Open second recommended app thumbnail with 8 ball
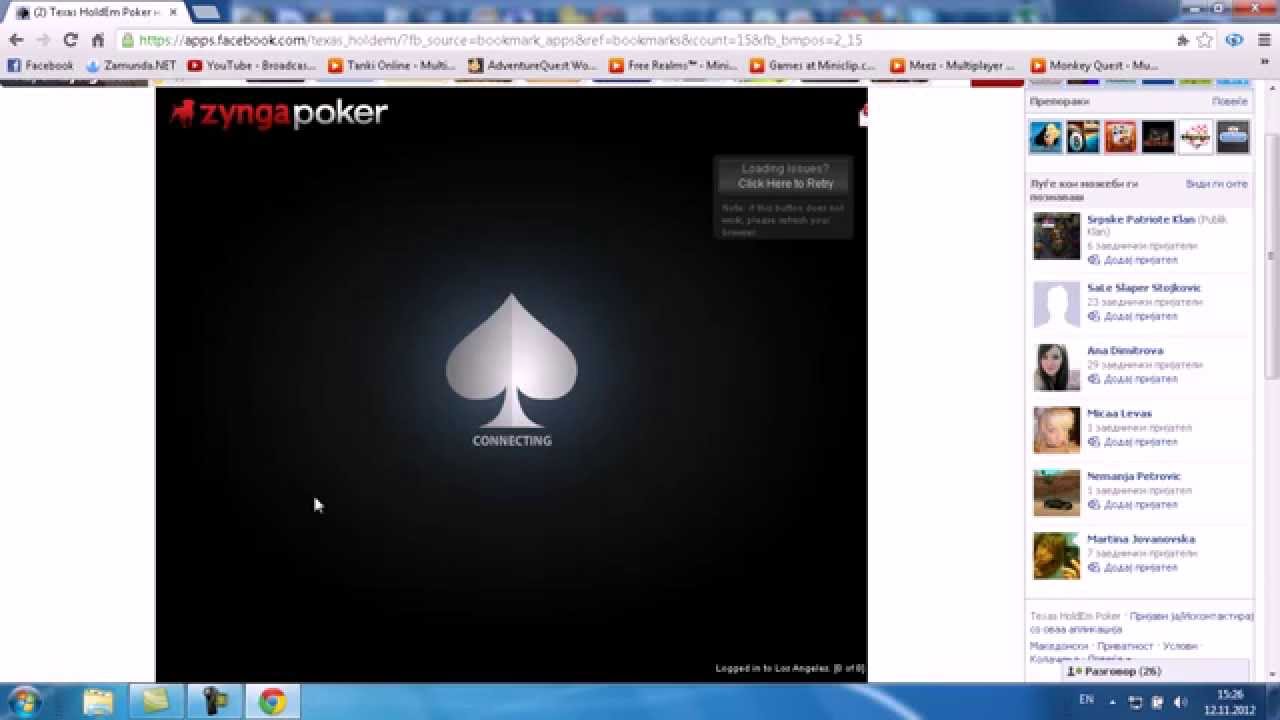 tap(1083, 137)
